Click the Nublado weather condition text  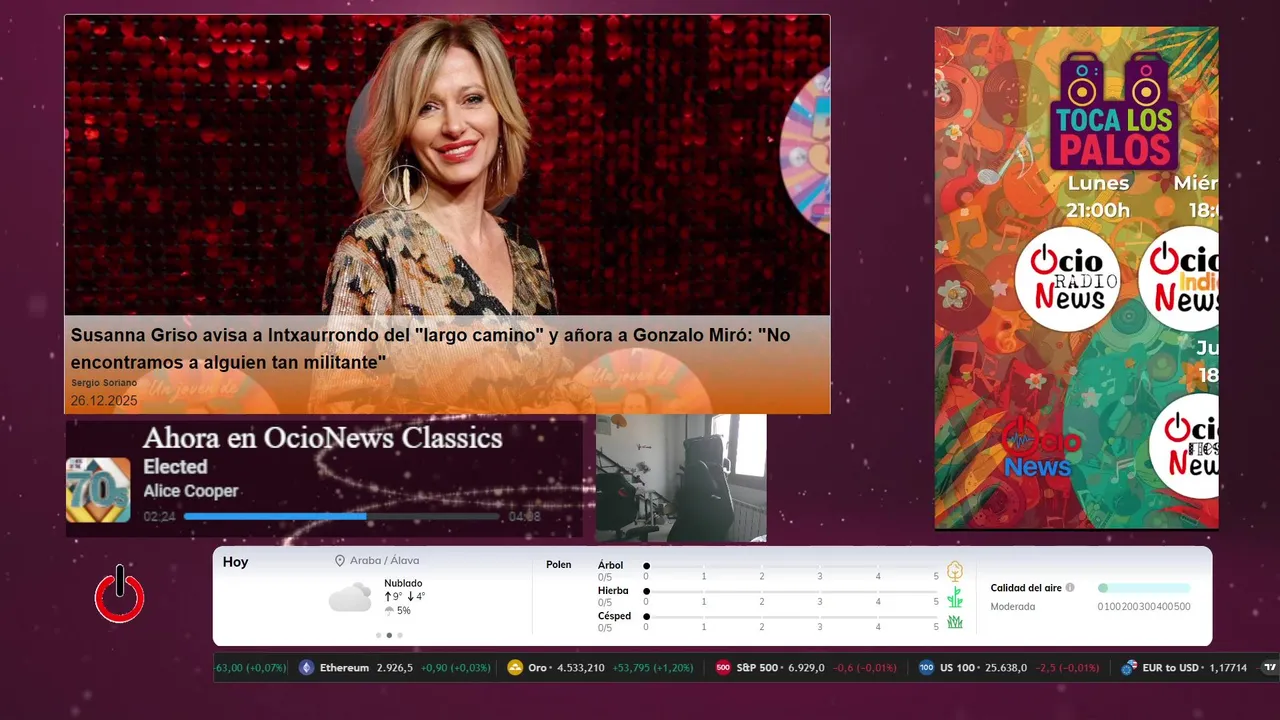403,583
